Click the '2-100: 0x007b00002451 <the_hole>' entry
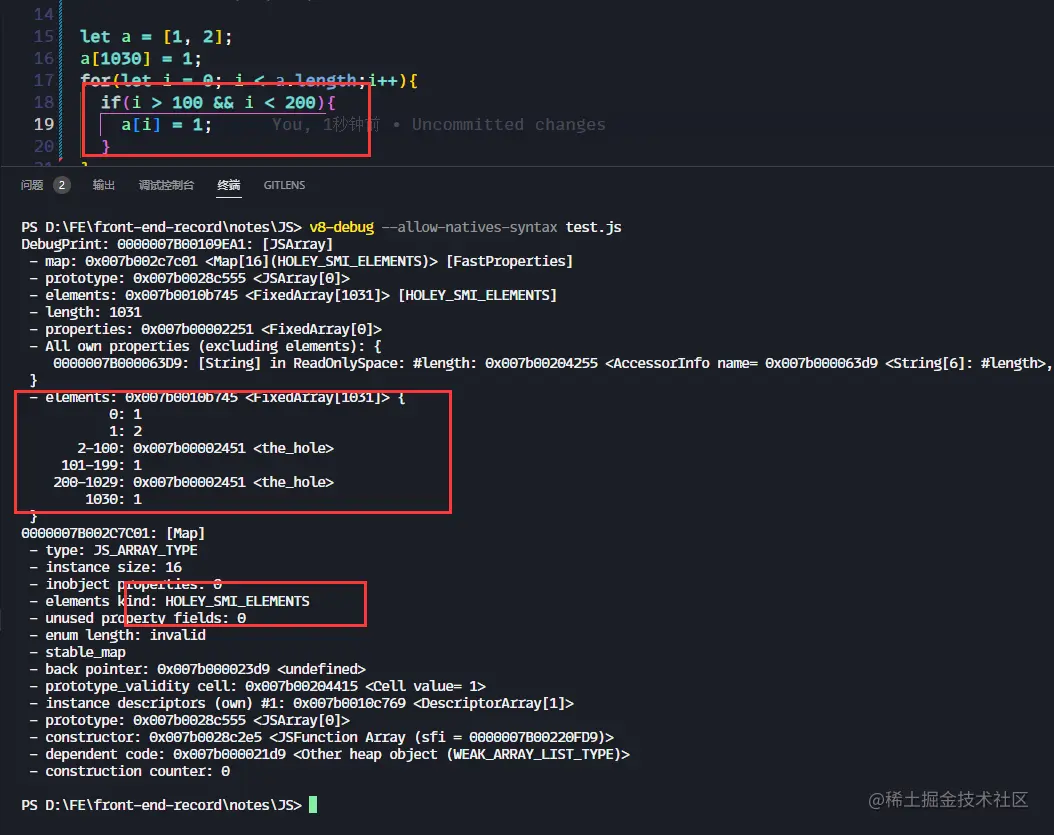 (x=205, y=448)
